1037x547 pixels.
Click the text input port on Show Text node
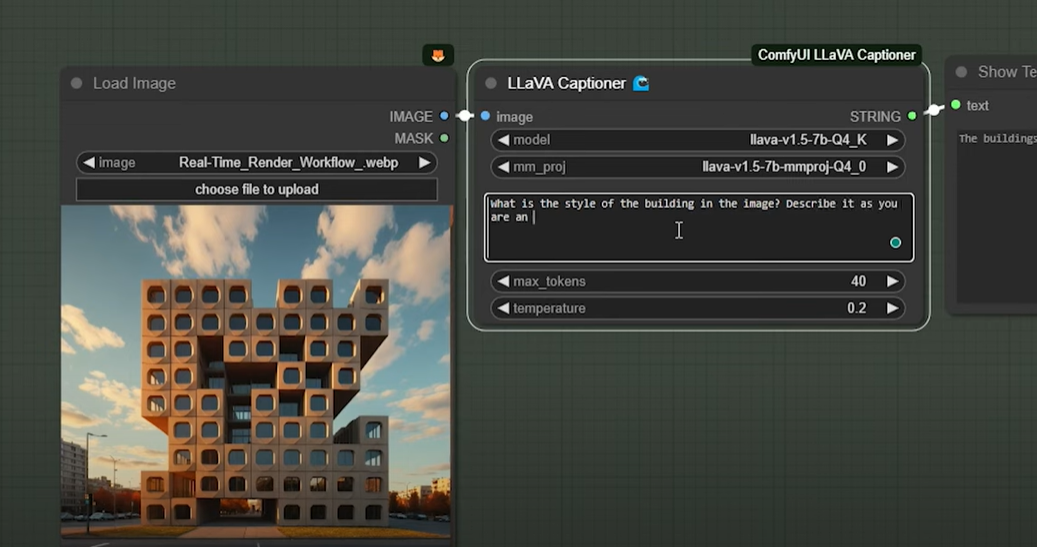pyautogui.click(x=956, y=105)
